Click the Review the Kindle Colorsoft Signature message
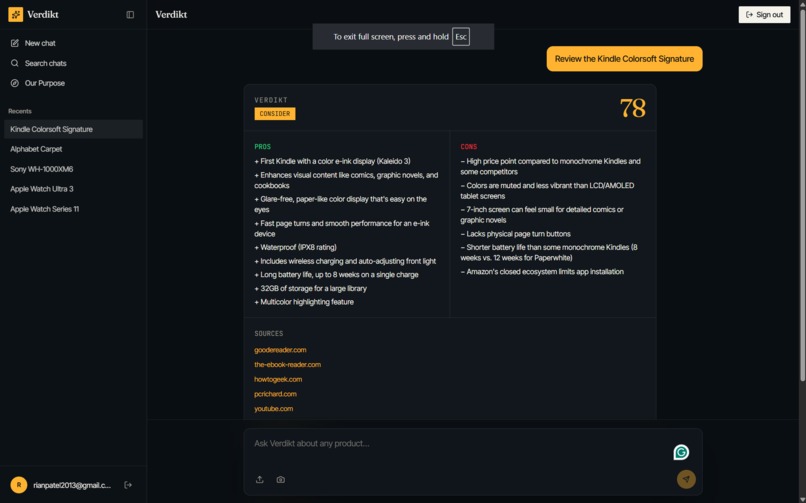Viewport: 806px width, 503px height. tap(624, 59)
